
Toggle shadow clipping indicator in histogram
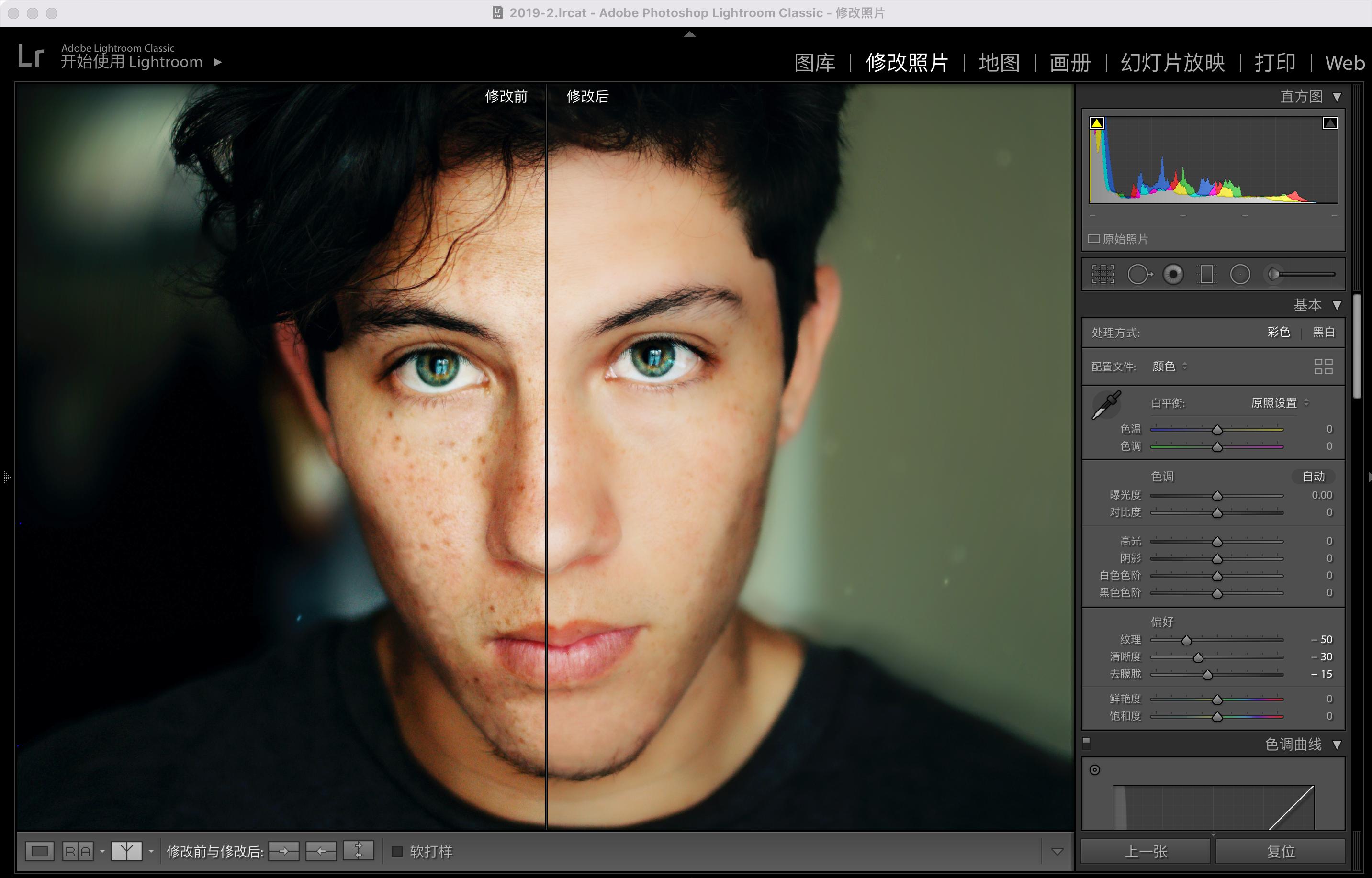point(1096,123)
